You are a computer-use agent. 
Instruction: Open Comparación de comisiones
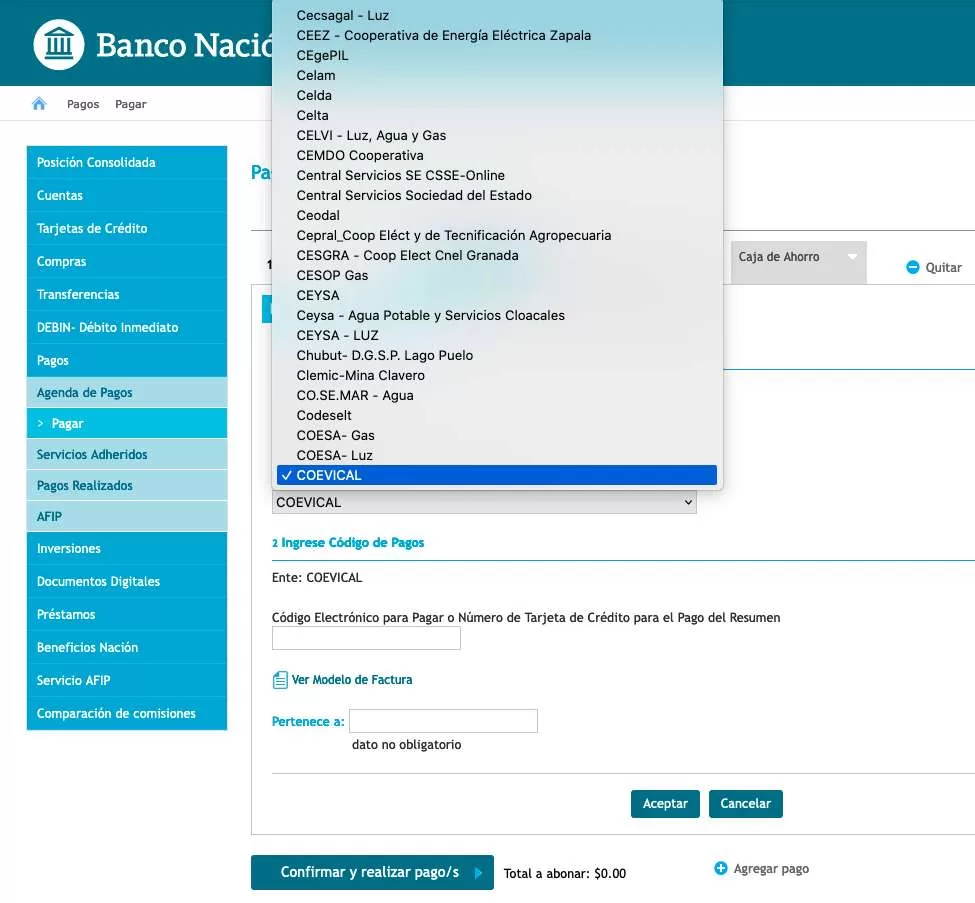pyautogui.click(x=127, y=713)
